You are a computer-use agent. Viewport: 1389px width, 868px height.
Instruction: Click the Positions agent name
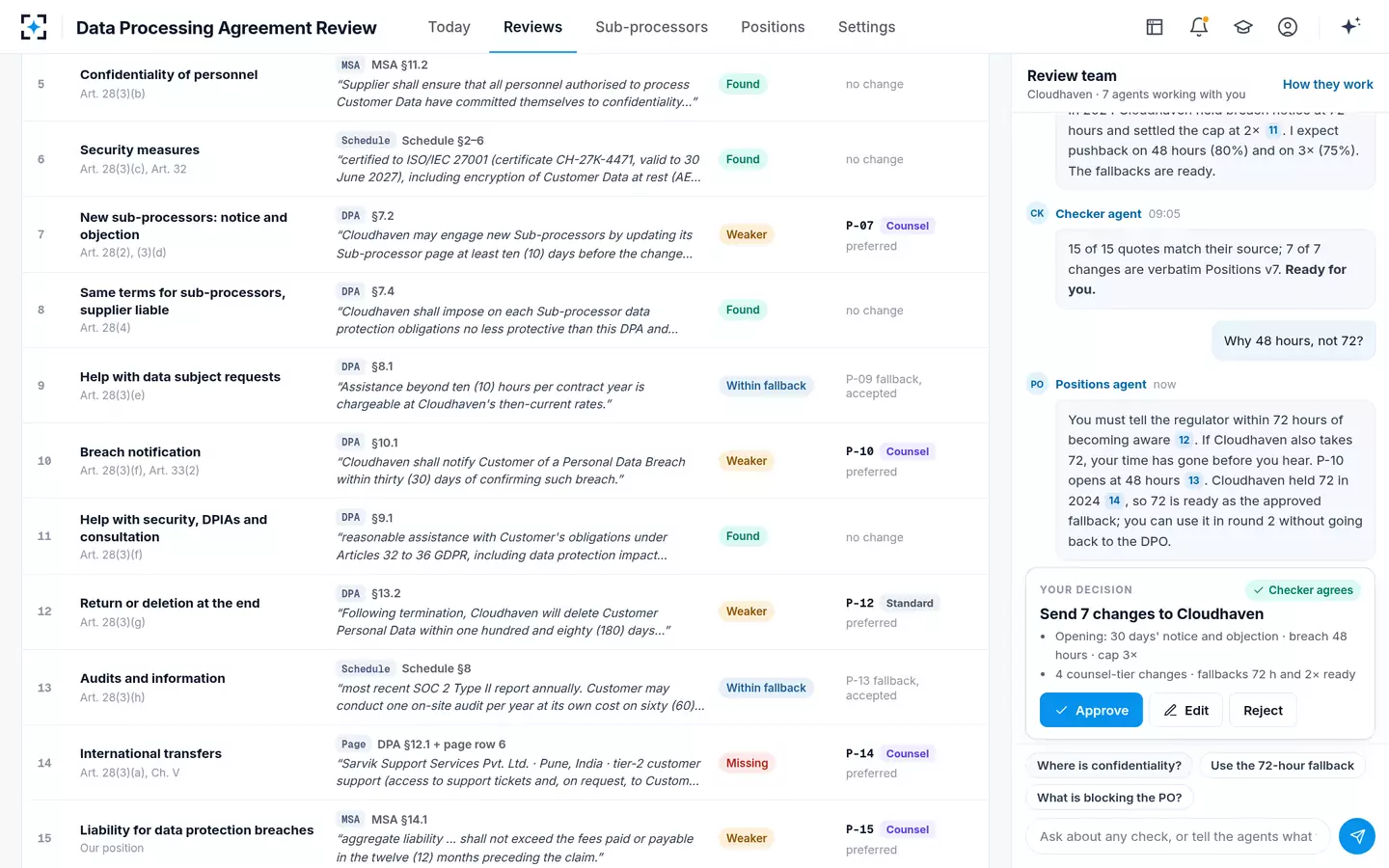point(1101,384)
